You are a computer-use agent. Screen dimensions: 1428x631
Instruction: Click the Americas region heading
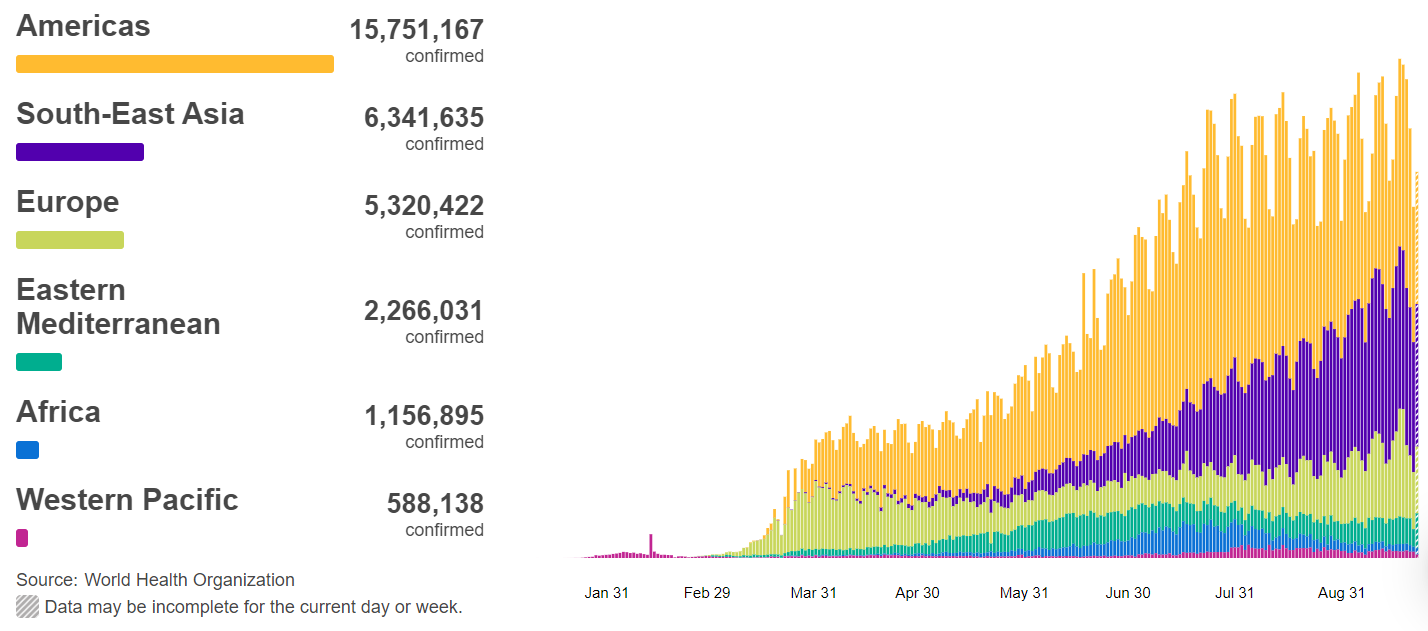(x=83, y=26)
